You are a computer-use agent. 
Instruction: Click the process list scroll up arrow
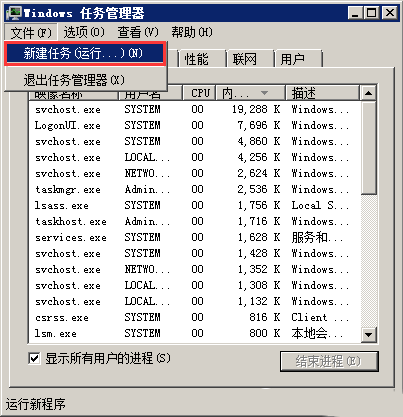point(368,93)
